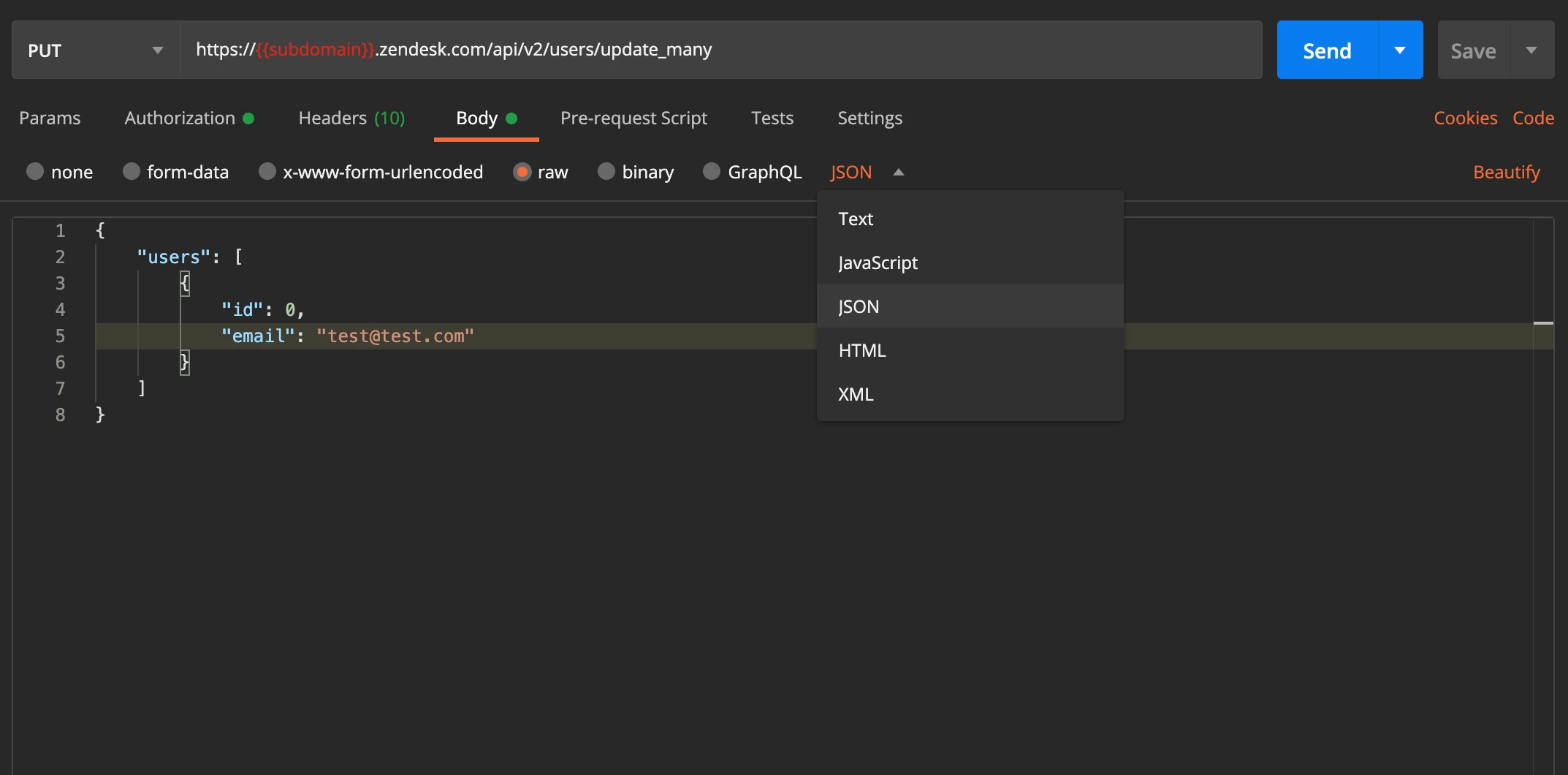Image resolution: width=1568 pixels, height=775 pixels.
Task: Click the "email" key on line 5
Action: [x=258, y=336]
